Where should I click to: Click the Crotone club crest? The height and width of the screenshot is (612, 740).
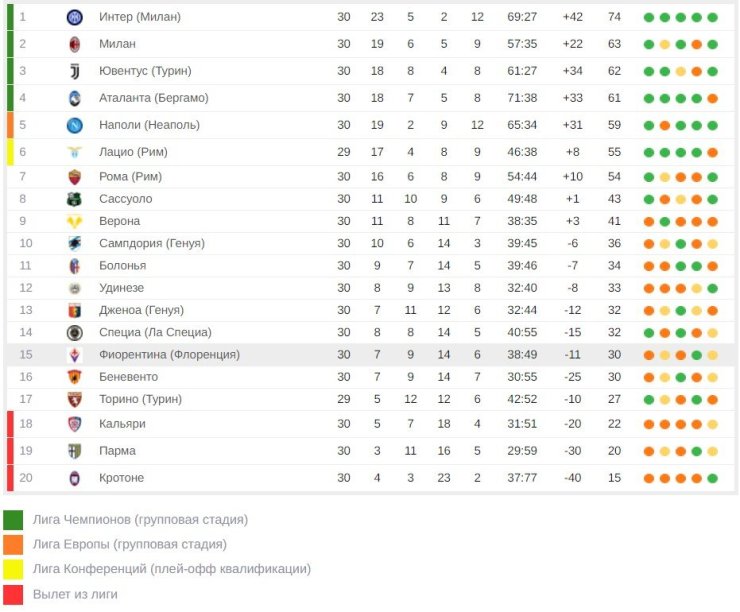coord(75,478)
